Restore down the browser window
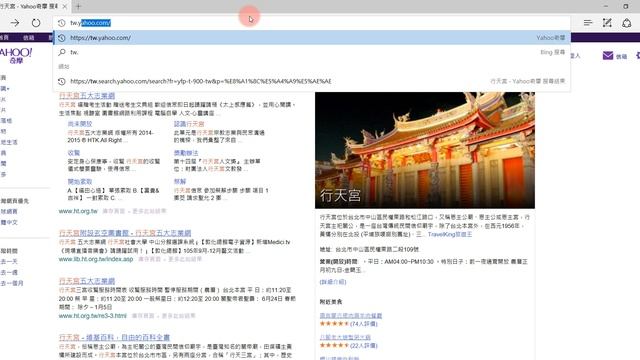The height and width of the screenshot is (360, 640). 626,7
